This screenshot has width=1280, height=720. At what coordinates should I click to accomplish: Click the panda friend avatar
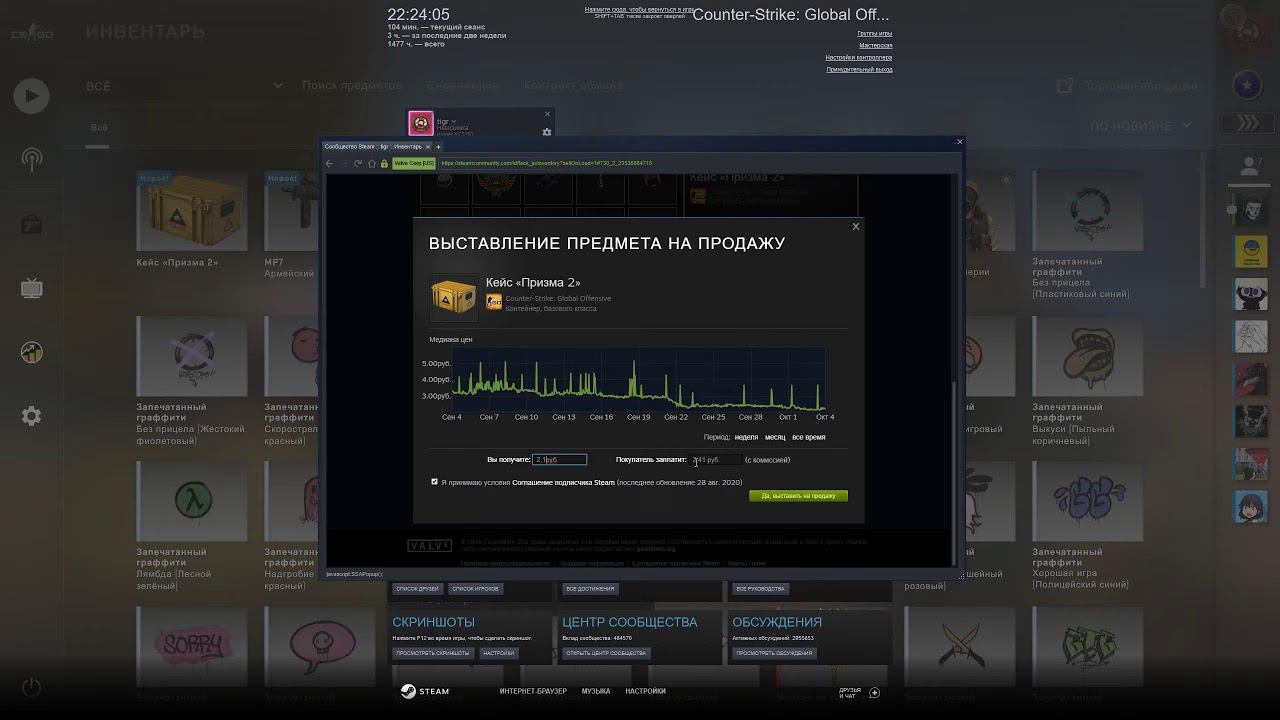coord(1251,295)
